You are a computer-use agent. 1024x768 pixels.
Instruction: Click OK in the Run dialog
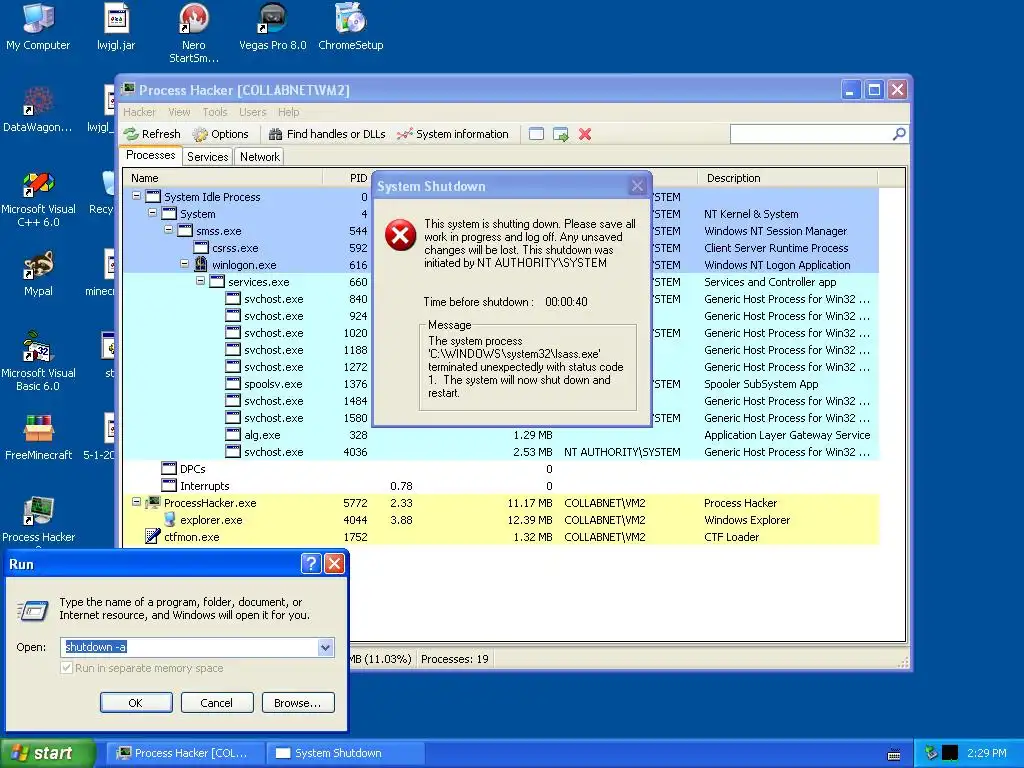[x=136, y=703]
